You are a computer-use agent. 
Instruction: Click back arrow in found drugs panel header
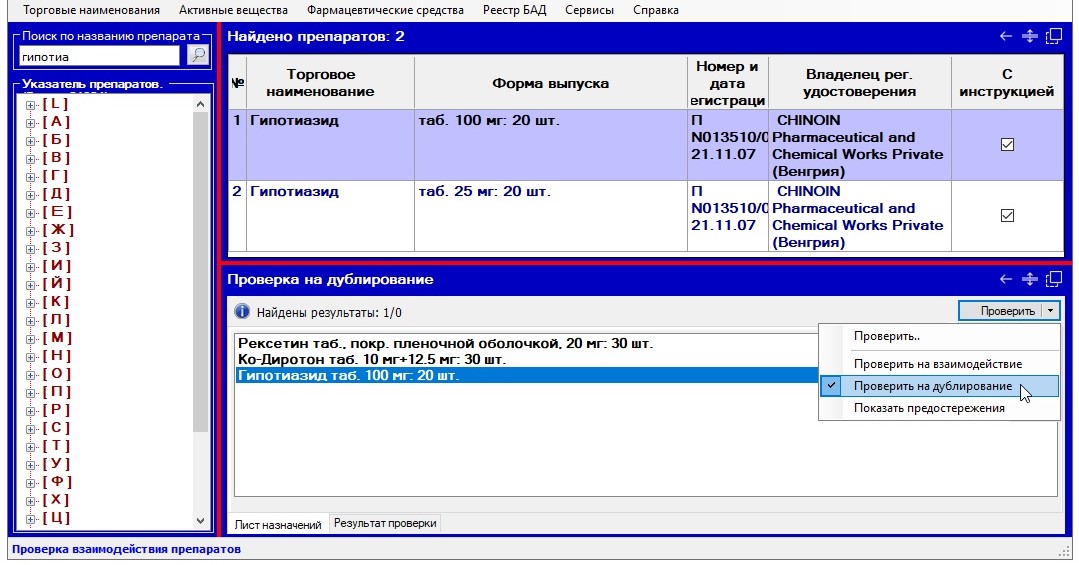[1006, 37]
